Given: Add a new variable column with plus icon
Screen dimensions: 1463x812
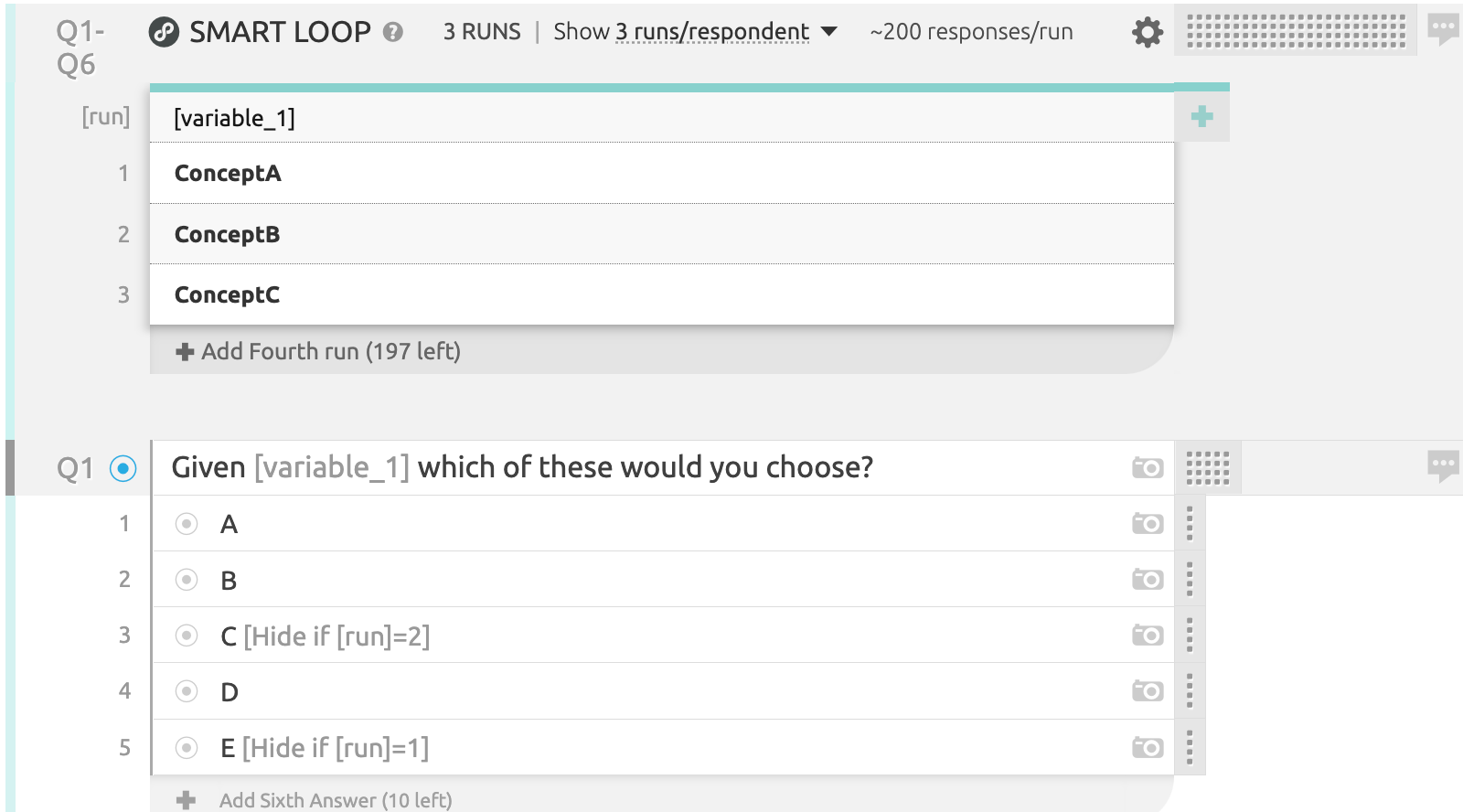Looking at the screenshot, I should click(x=1202, y=116).
